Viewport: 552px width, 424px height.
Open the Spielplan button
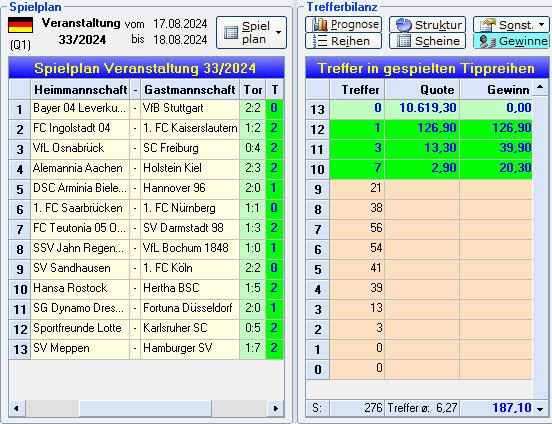[251, 32]
